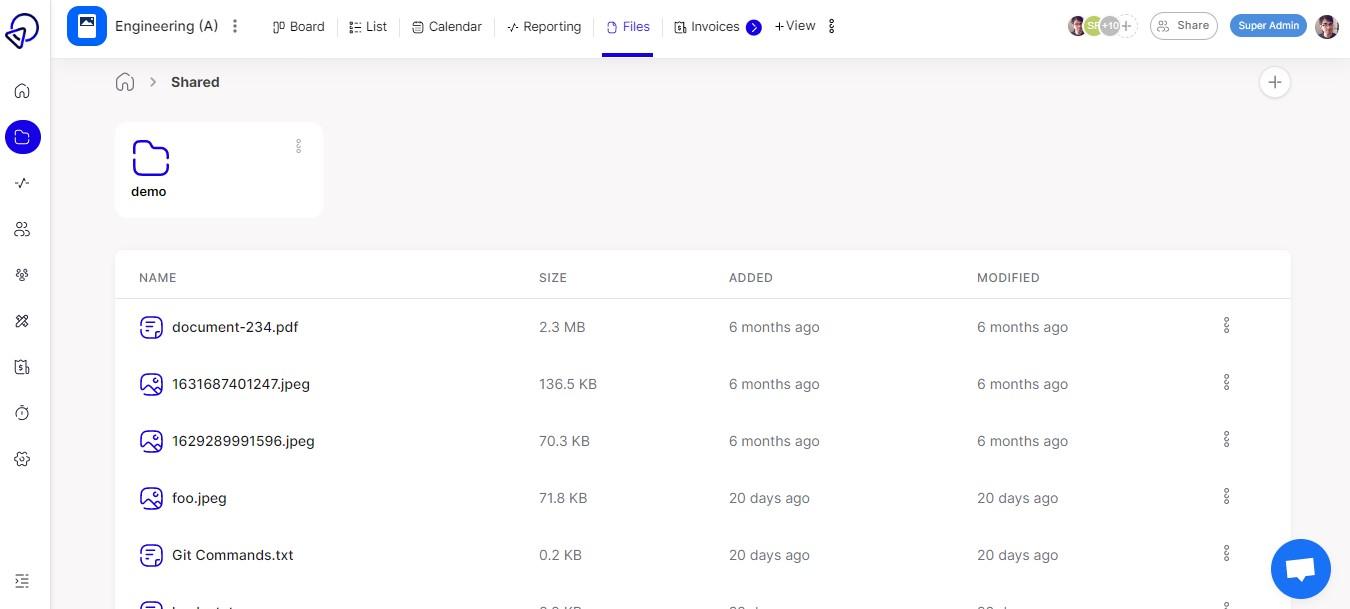Click the add View button
The height and width of the screenshot is (609, 1350).
[795, 26]
